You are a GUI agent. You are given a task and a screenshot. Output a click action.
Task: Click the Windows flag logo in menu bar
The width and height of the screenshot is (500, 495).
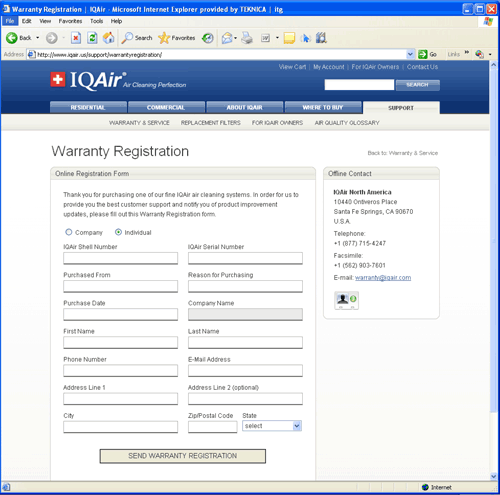click(488, 22)
